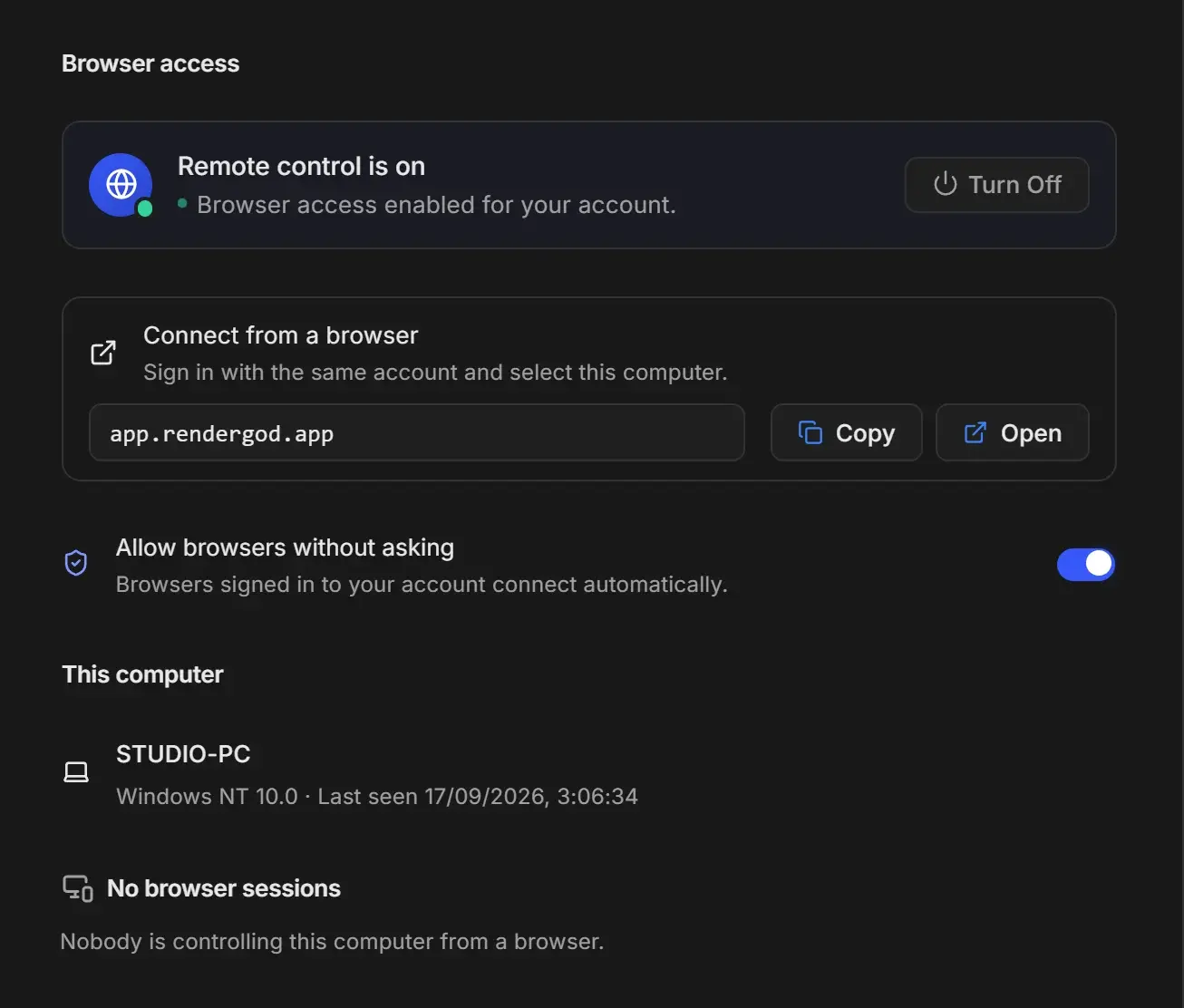Copy the browser connection URL
This screenshot has height=1008, width=1184.
846,432
